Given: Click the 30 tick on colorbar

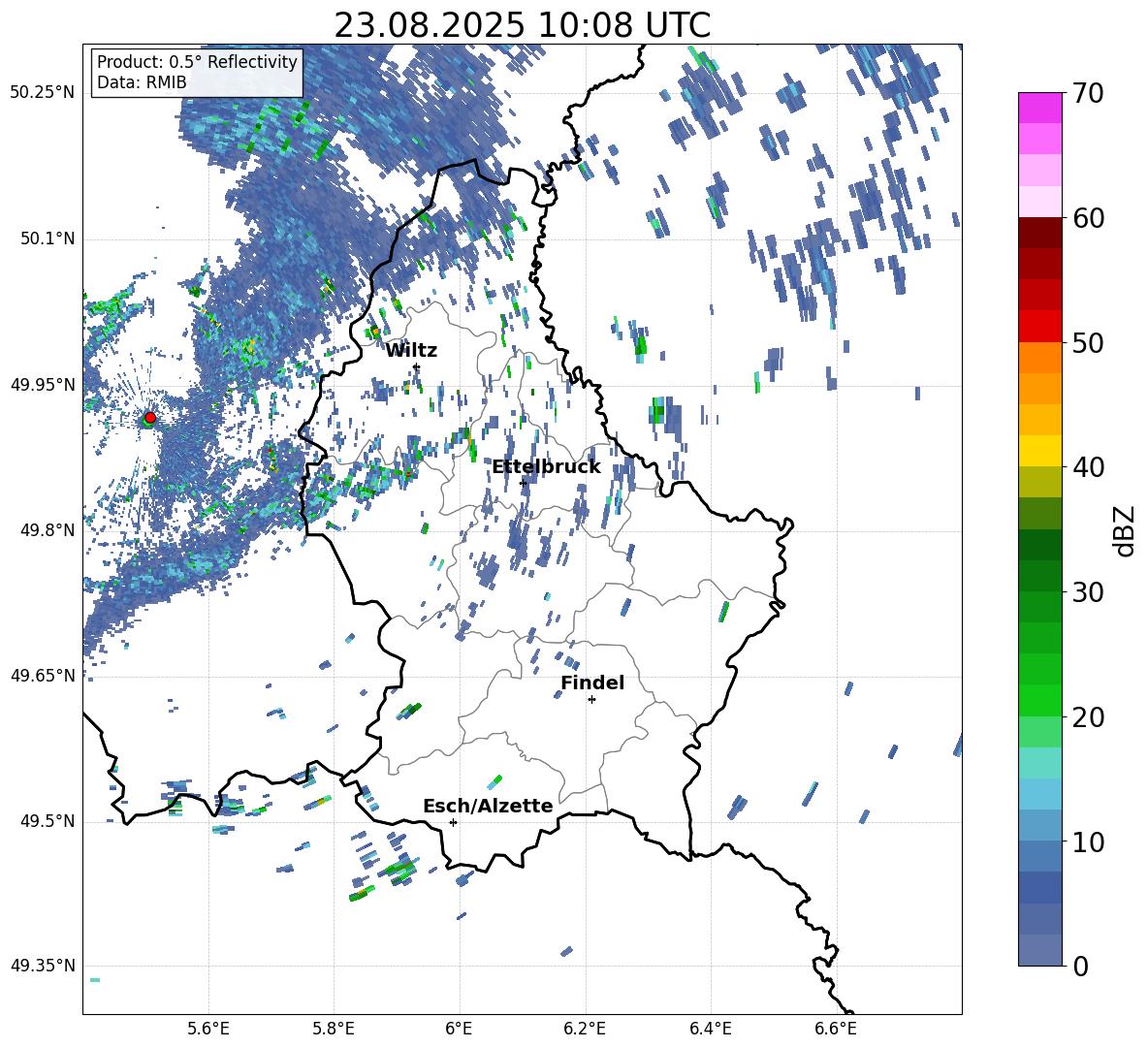Looking at the screenshot, I should pyautogui.click(x=1087, y=592).
